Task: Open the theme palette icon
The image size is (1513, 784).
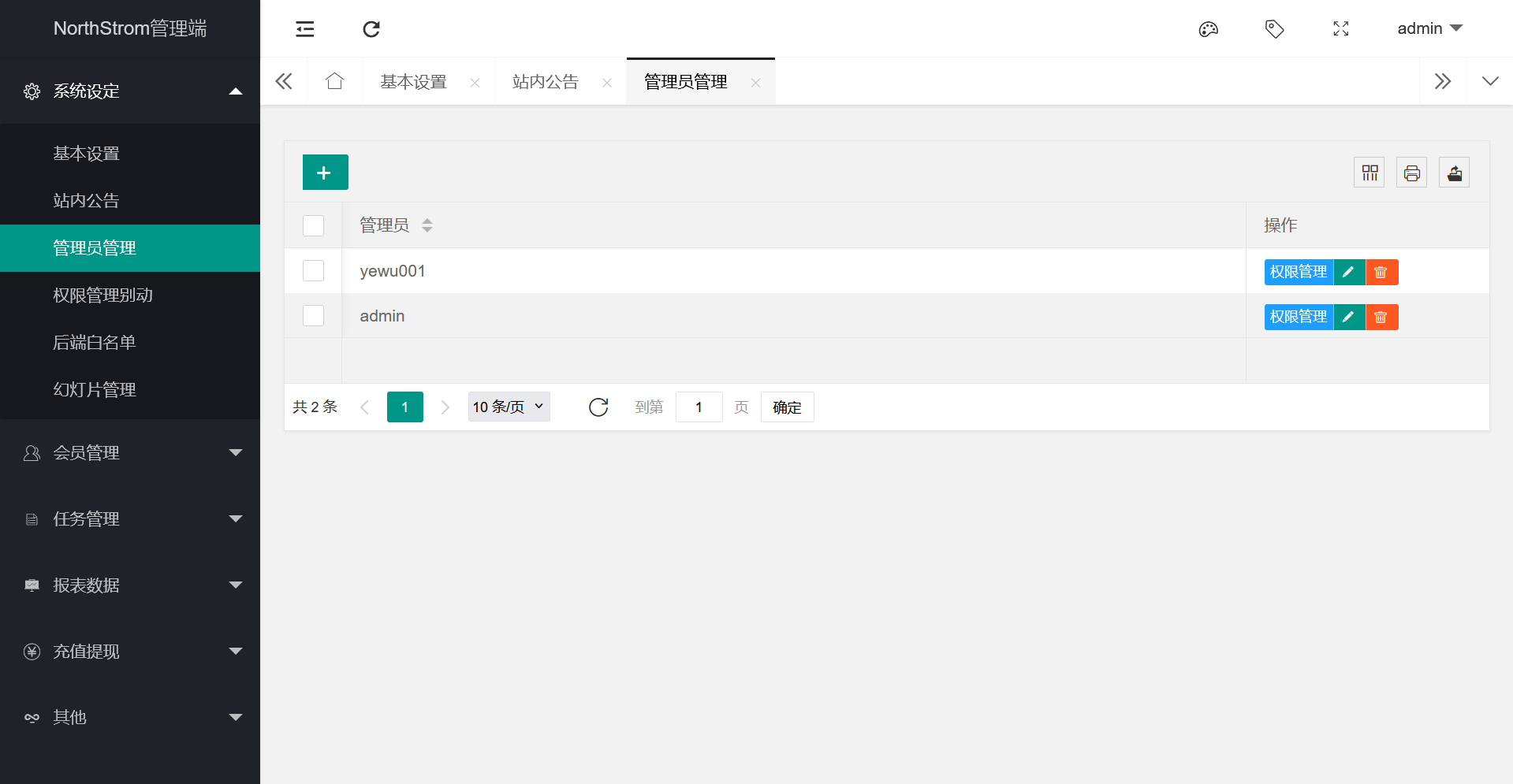Action: pos(1208,29)
